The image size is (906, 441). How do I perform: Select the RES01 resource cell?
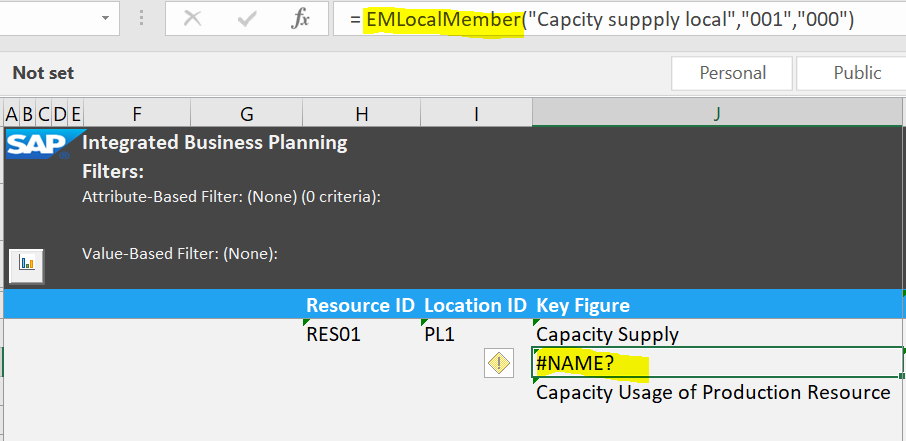click(x=360, y=334)
